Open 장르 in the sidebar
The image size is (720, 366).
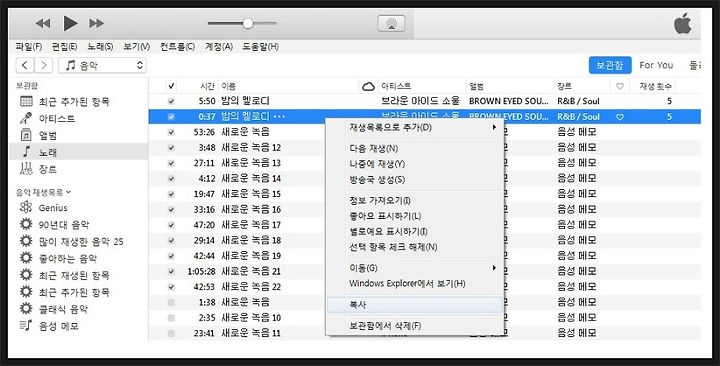[x=48, y=169]
